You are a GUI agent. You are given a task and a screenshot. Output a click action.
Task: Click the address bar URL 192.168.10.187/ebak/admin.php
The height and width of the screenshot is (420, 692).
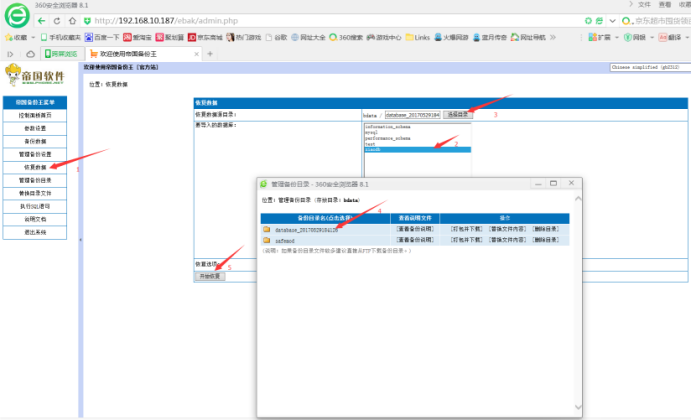point(166,21)
